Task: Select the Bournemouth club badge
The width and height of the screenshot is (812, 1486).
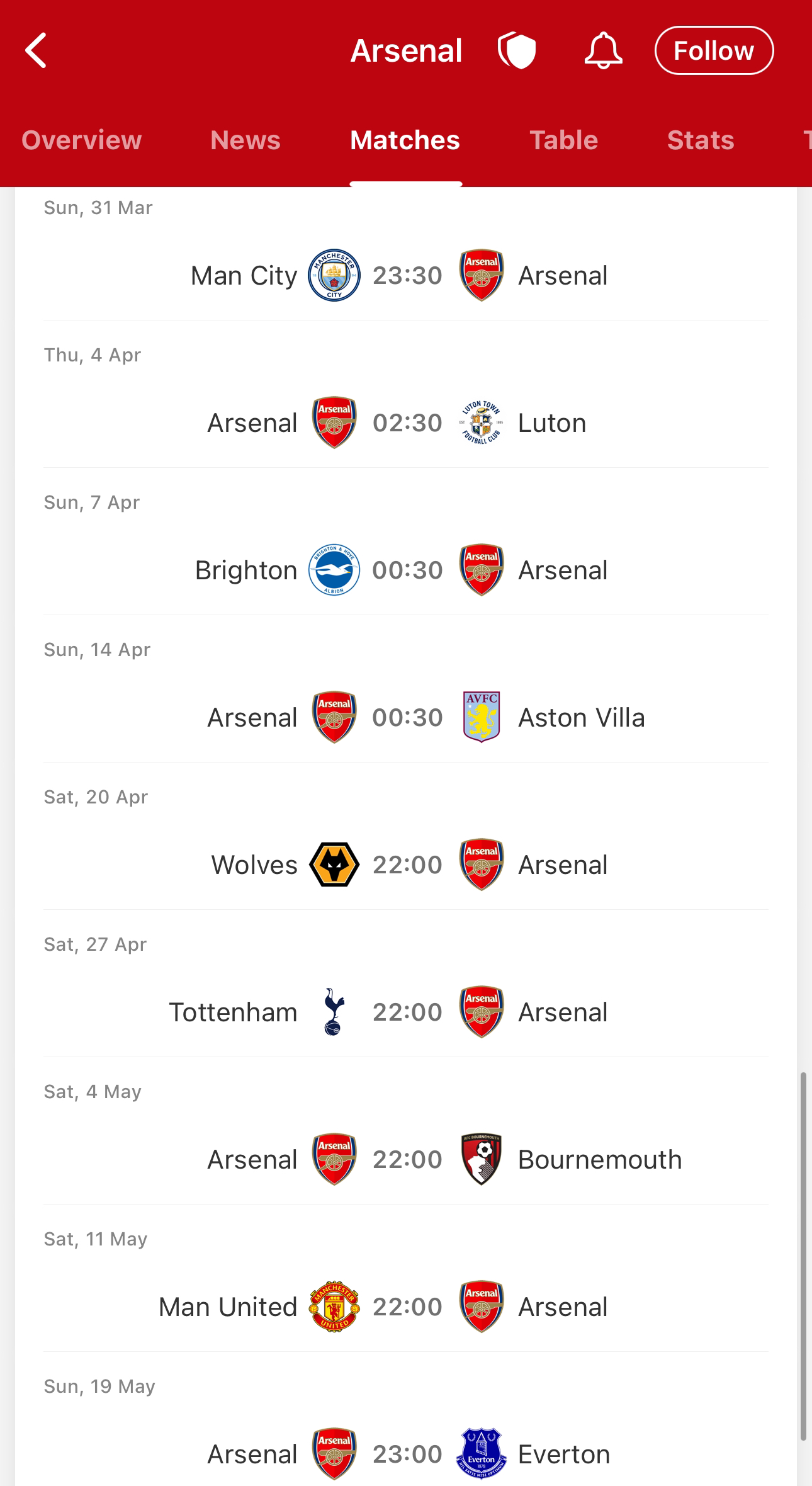Action: point(482,1159)
